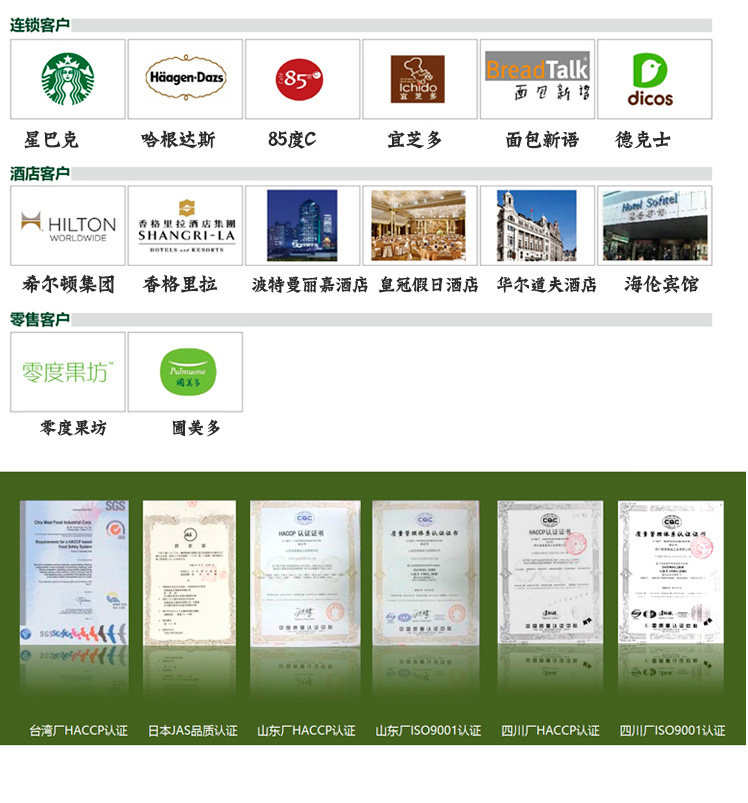Click the 山东厂HACCP认证 label

[x=306, y=730]
